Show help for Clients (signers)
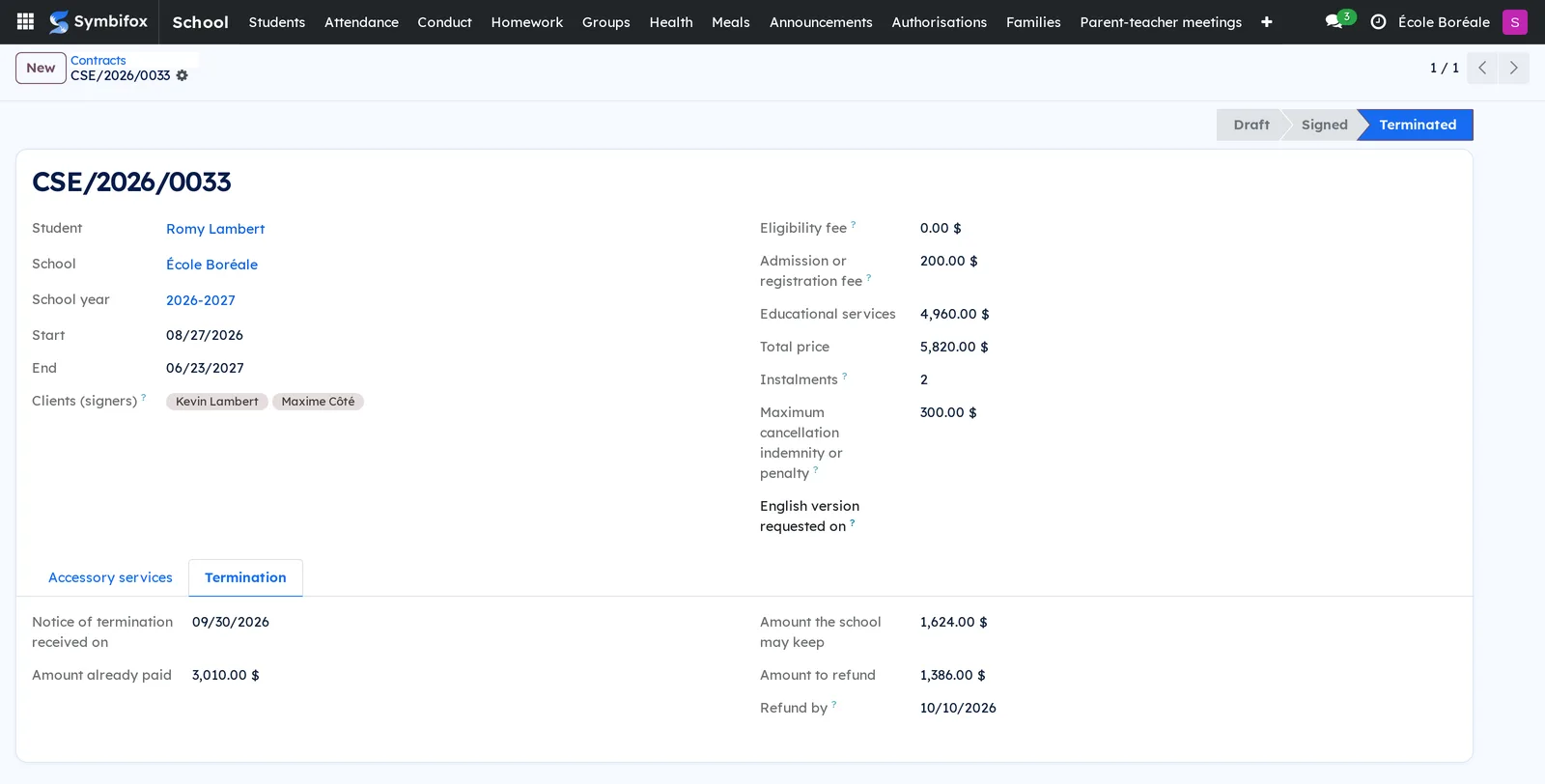 [144, 397]
